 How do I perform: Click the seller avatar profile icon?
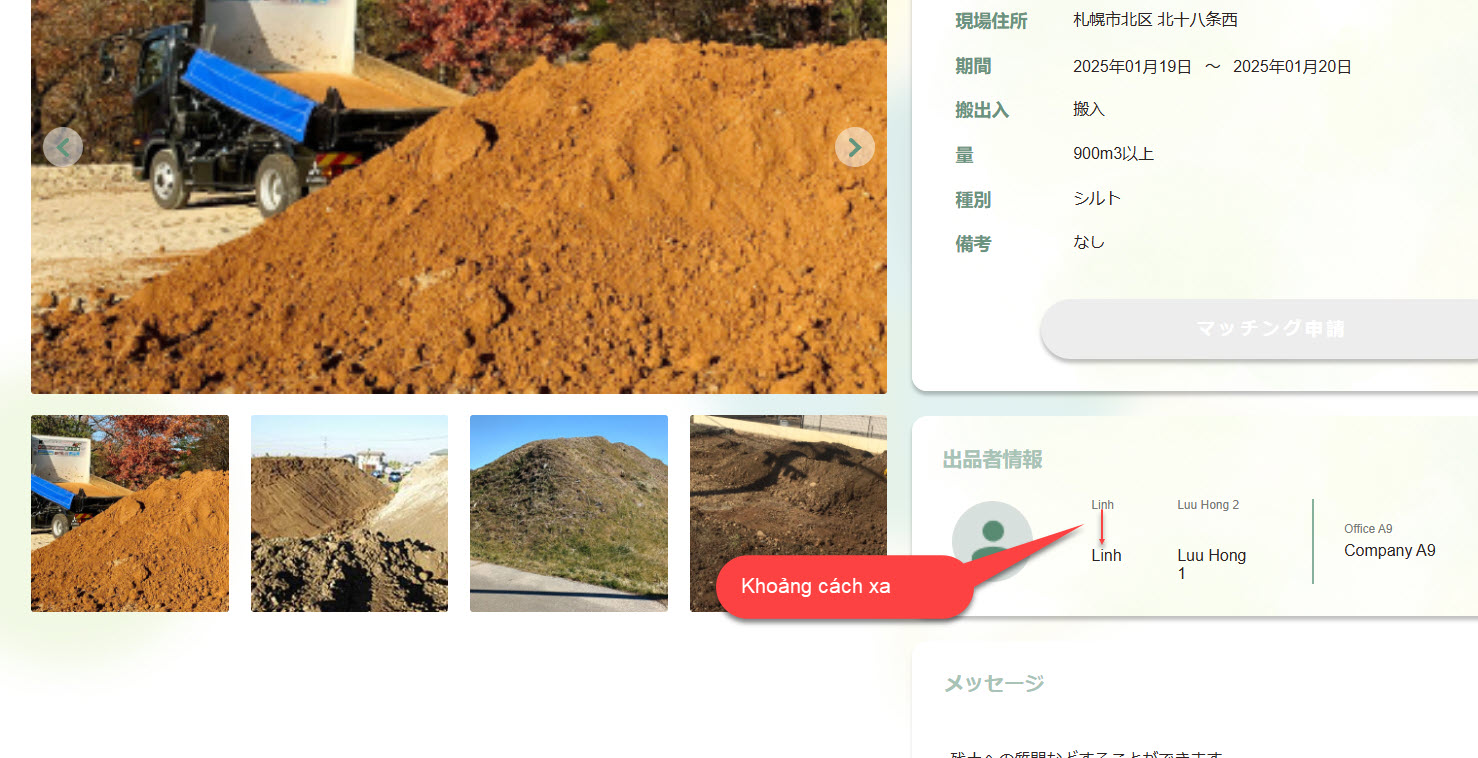click(991, 541)
